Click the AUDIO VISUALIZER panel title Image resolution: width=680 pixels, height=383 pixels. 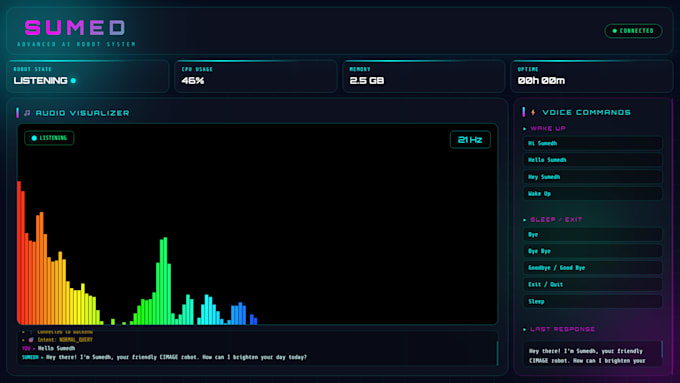click(x=82, y=113)
